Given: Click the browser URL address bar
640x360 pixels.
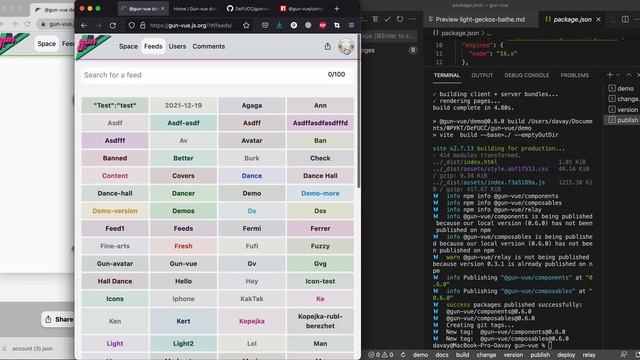Looking at the screenshot, I should coord(191,25).
